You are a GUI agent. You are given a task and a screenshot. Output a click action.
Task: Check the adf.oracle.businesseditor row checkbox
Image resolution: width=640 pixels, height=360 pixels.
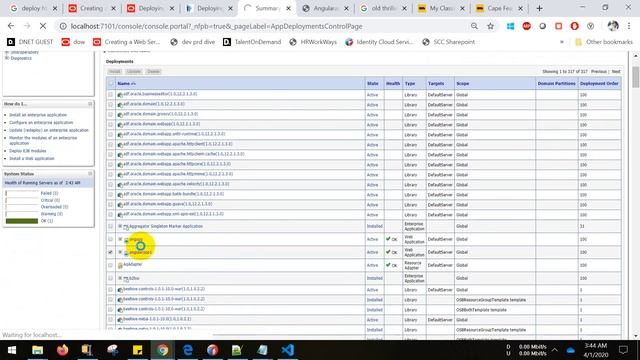[111, 95]
